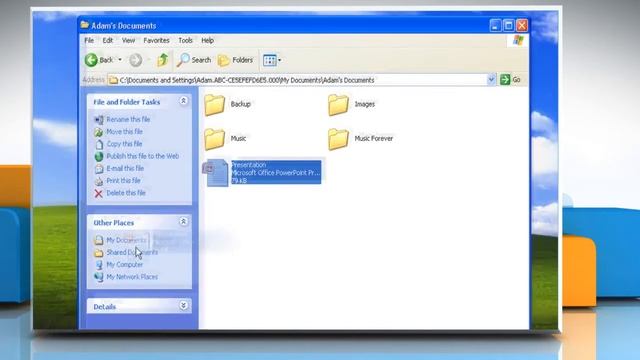Close the Adam's Documents window
The image size is (640, 360).
coord(522,25)
